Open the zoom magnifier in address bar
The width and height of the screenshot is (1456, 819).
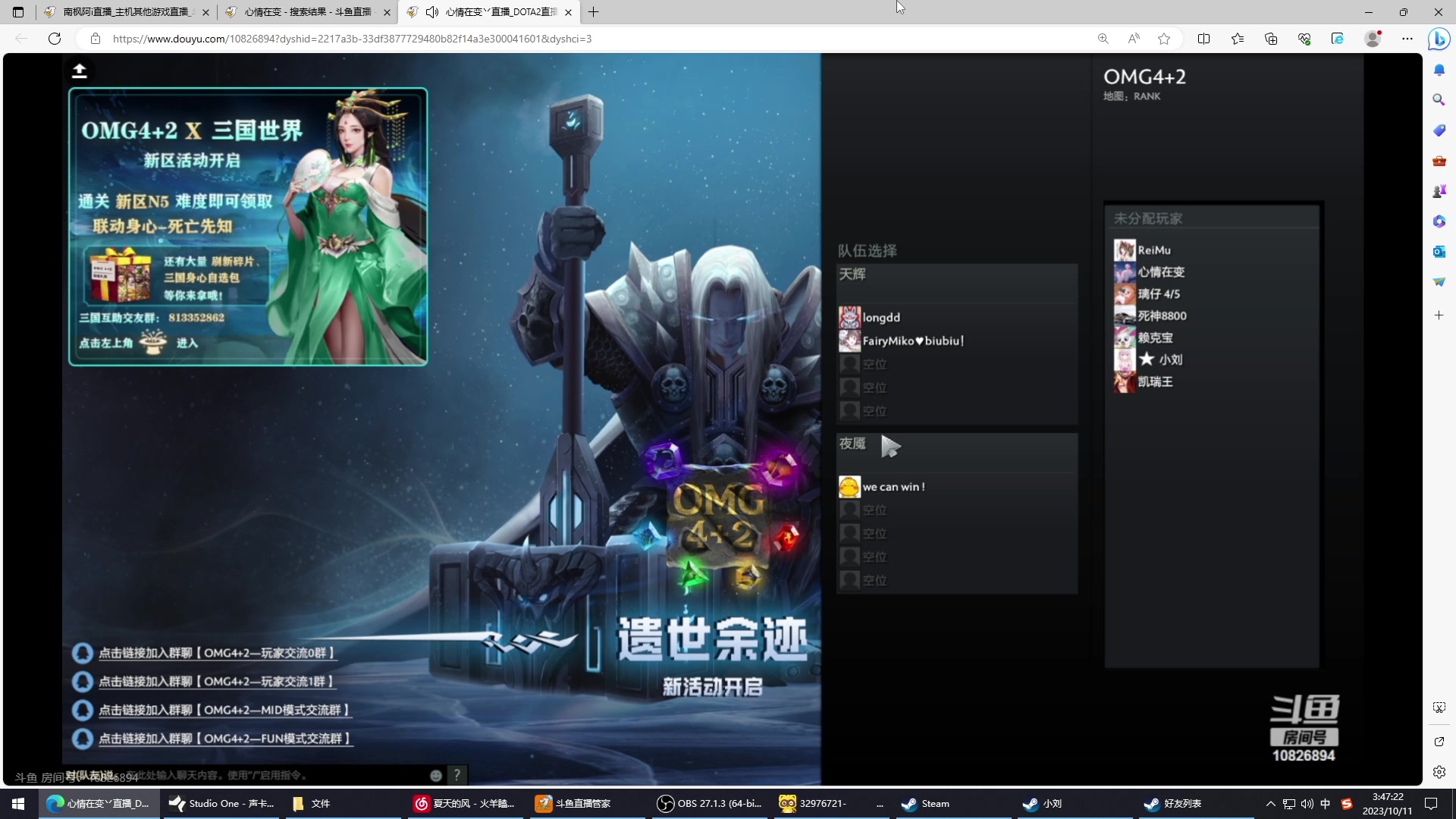(x=1103, y=39)
